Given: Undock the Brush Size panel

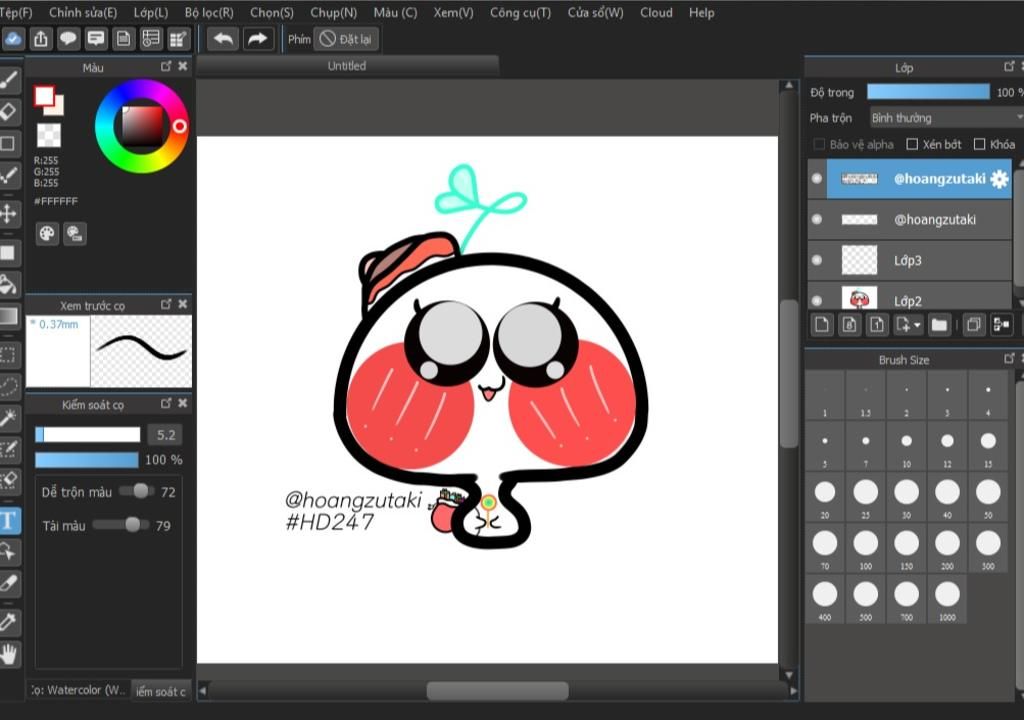Looking at the screenshot, I should 1009,359.
